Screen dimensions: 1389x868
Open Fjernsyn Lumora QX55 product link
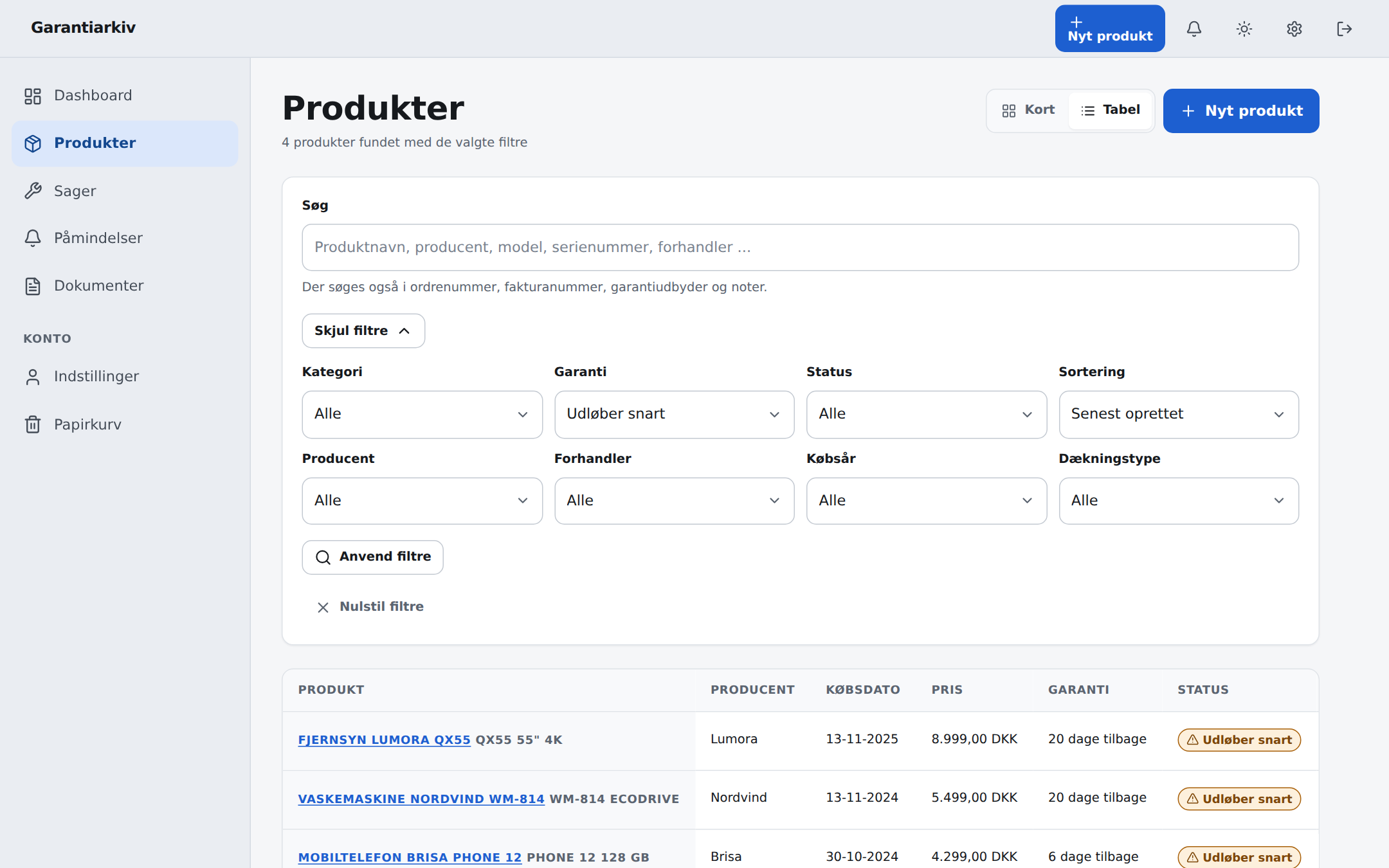(385, 740)
